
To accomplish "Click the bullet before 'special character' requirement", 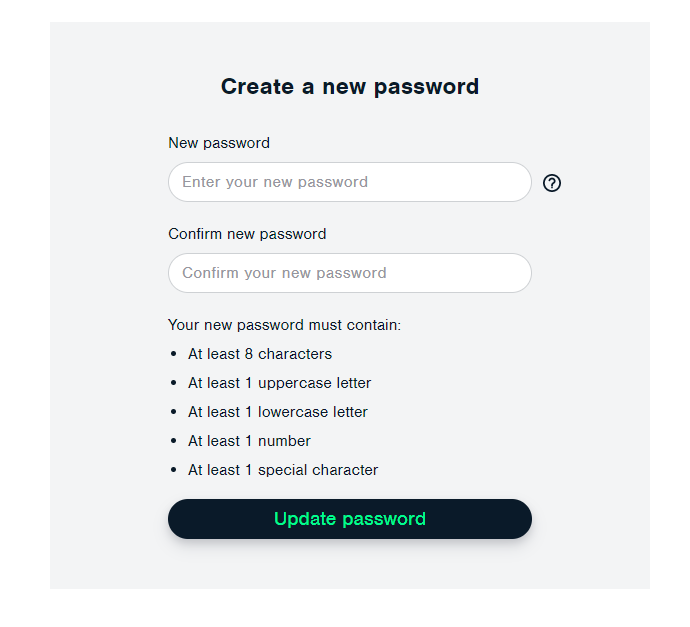I will [x=173, y=471].
